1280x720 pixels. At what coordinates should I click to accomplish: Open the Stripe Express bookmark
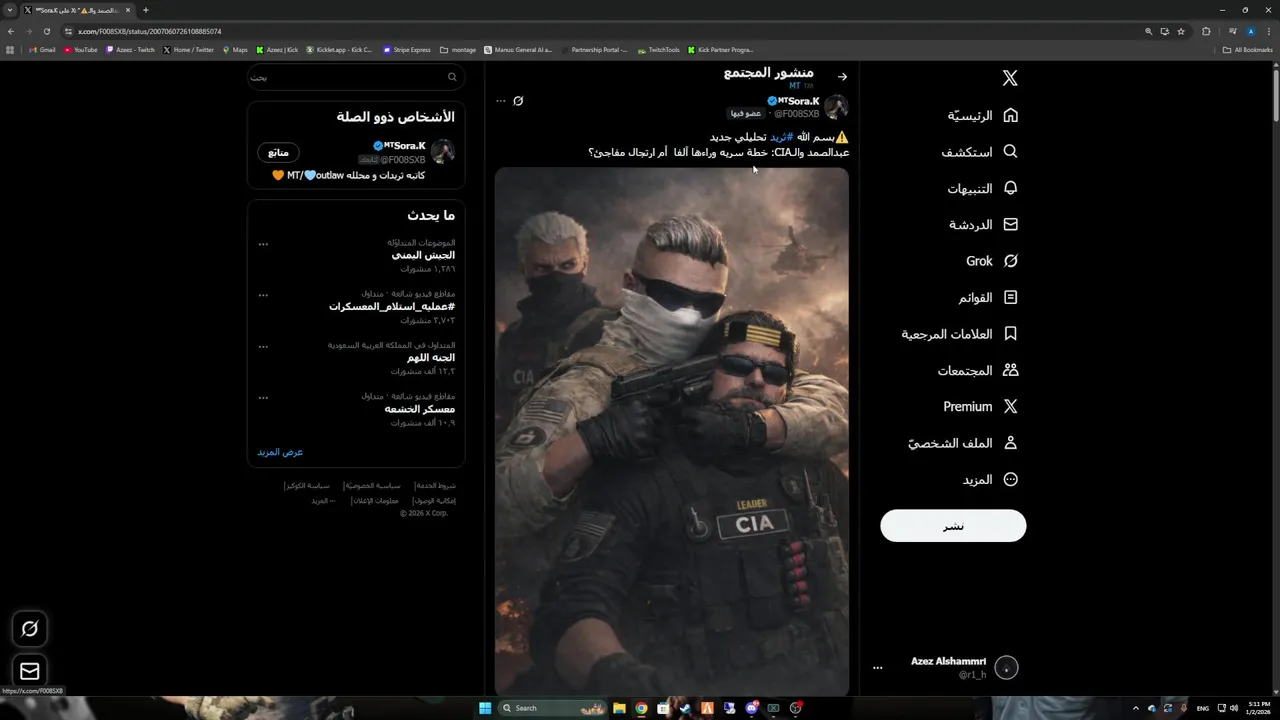pos(407,50)
